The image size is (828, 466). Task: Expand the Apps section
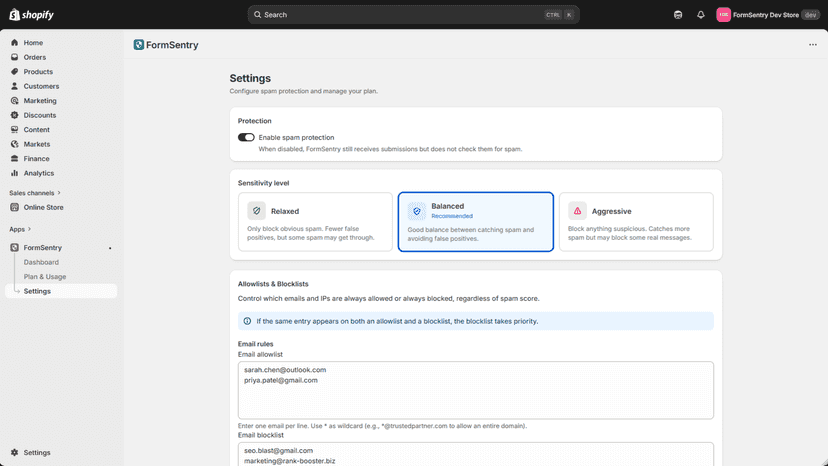point(20,229)
